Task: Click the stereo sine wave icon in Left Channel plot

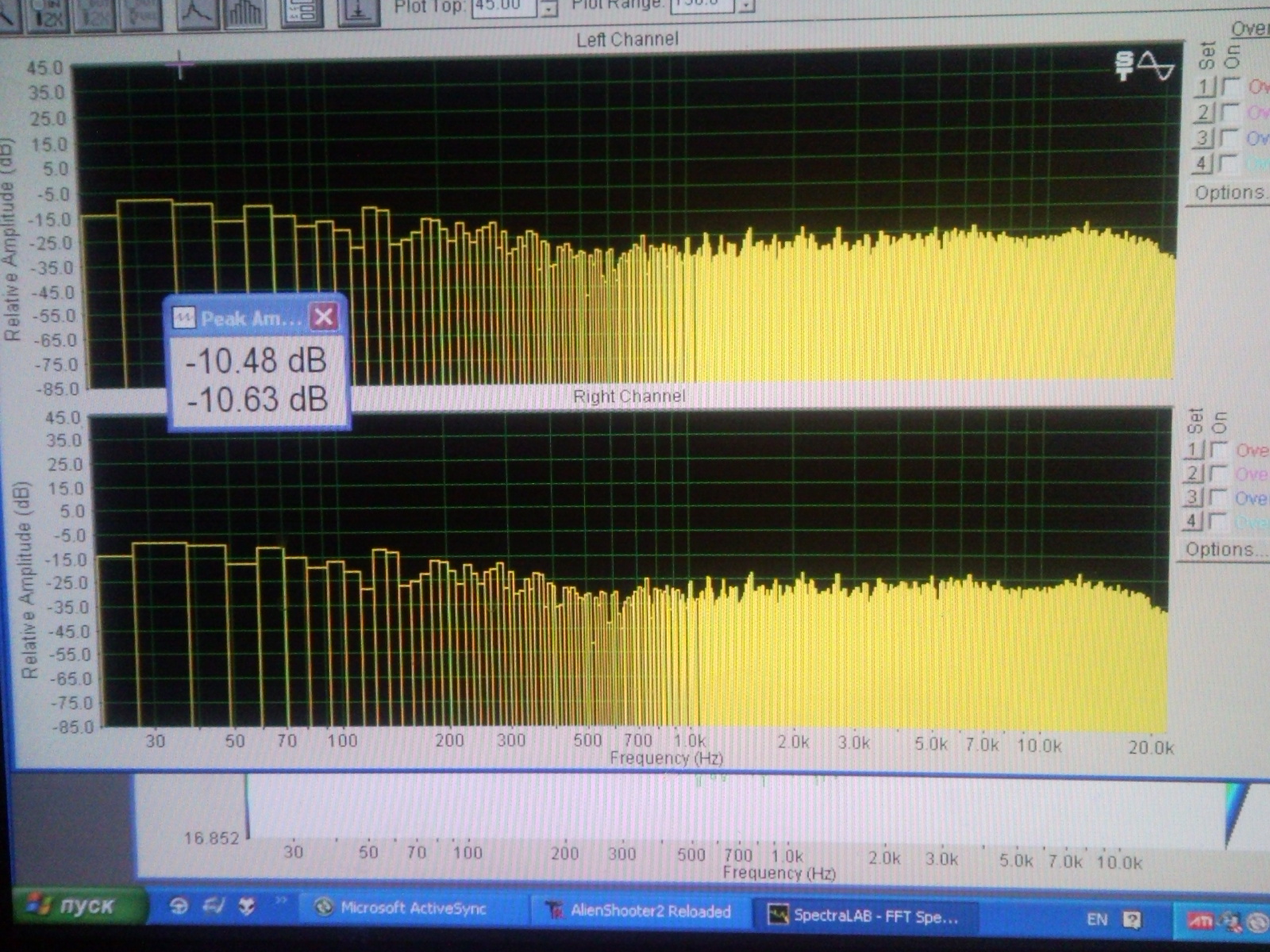Action: [x=1144, y=67]
